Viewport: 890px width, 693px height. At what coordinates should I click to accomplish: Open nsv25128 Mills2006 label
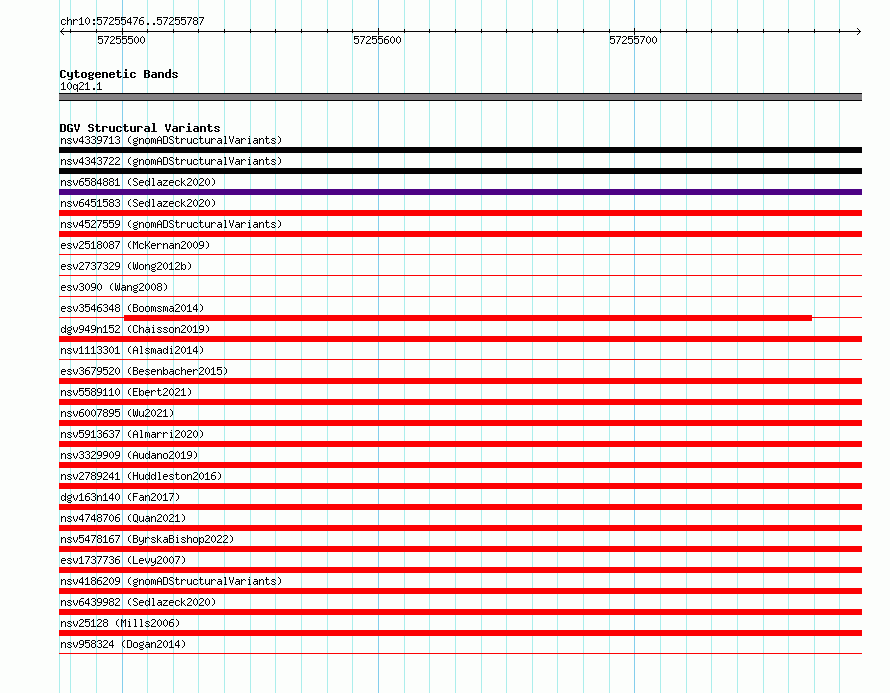120,623
